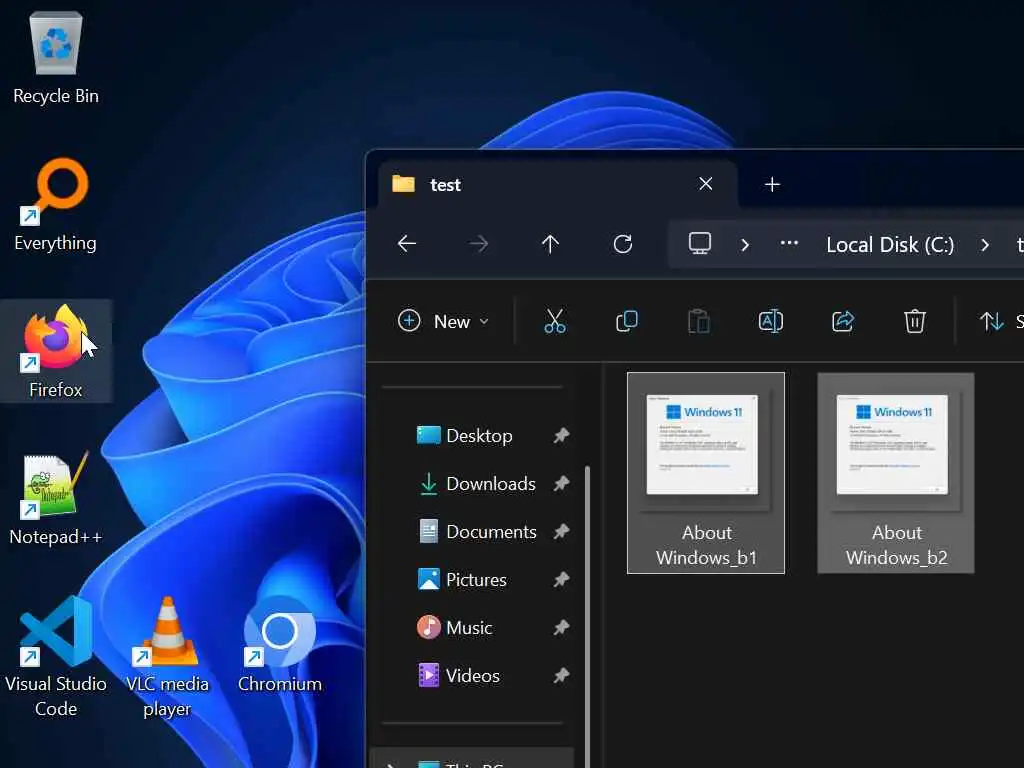Unpin Desktop using its pin icon

click(x=562, y=436)
